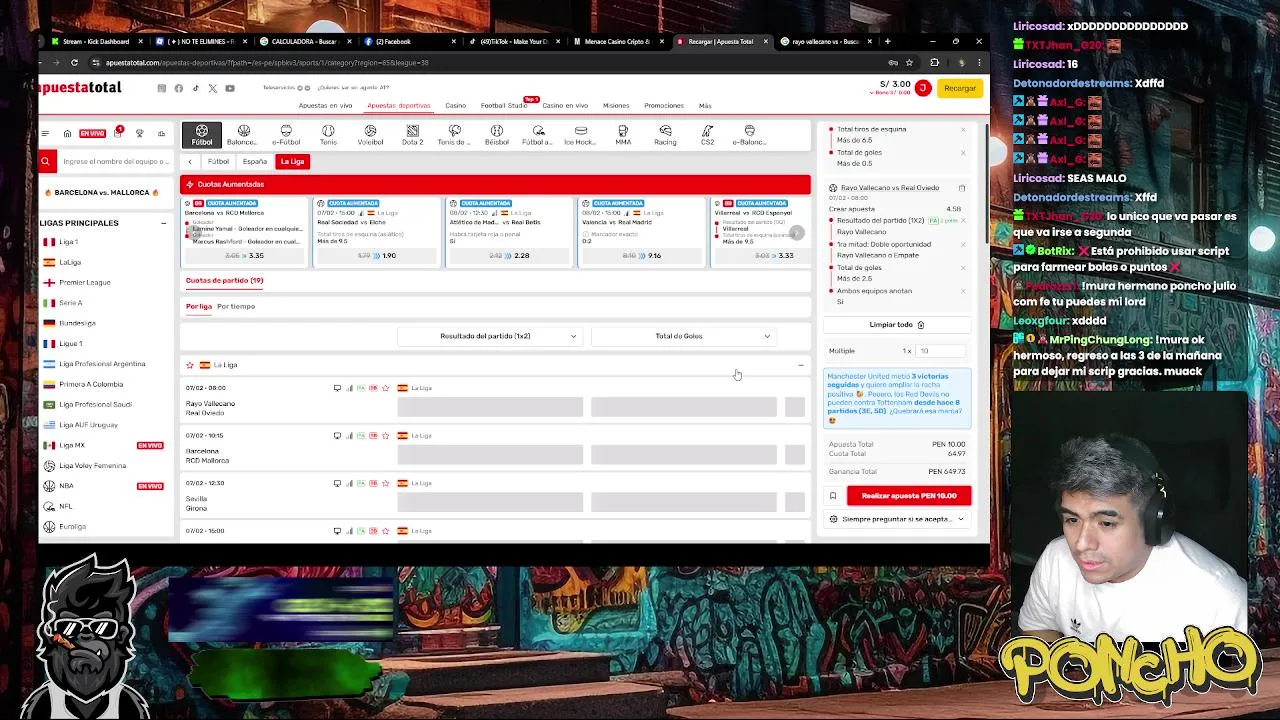Open Premier League in league list
1280x720 pixels.
point(85,282)
